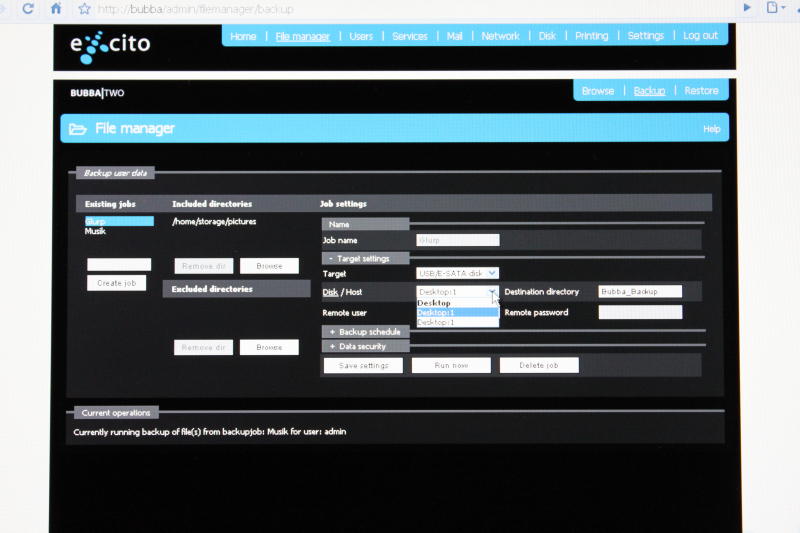Click the Disk / Host dropdown arrow
Viewport: 800px width, 533px height.
[492, 292]
